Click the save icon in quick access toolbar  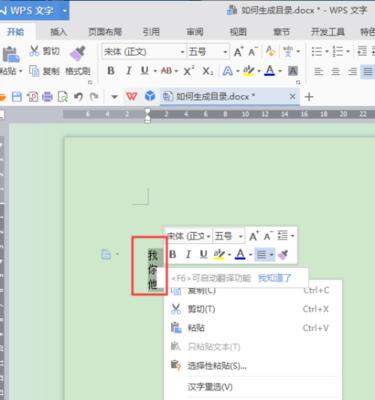pyautogui.click(x=17, y=97)
